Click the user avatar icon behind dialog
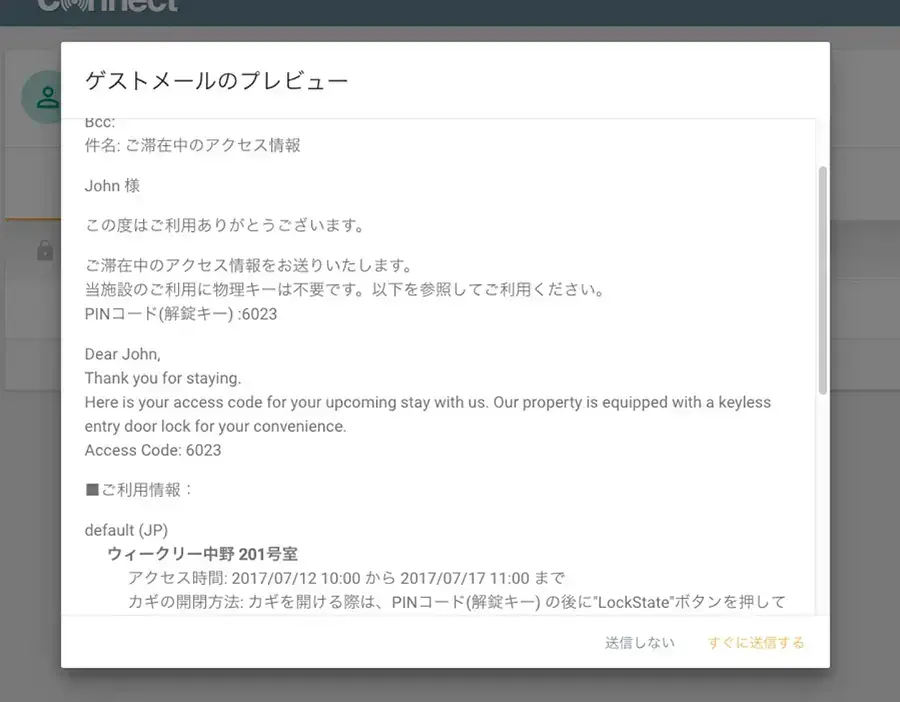 47,97
